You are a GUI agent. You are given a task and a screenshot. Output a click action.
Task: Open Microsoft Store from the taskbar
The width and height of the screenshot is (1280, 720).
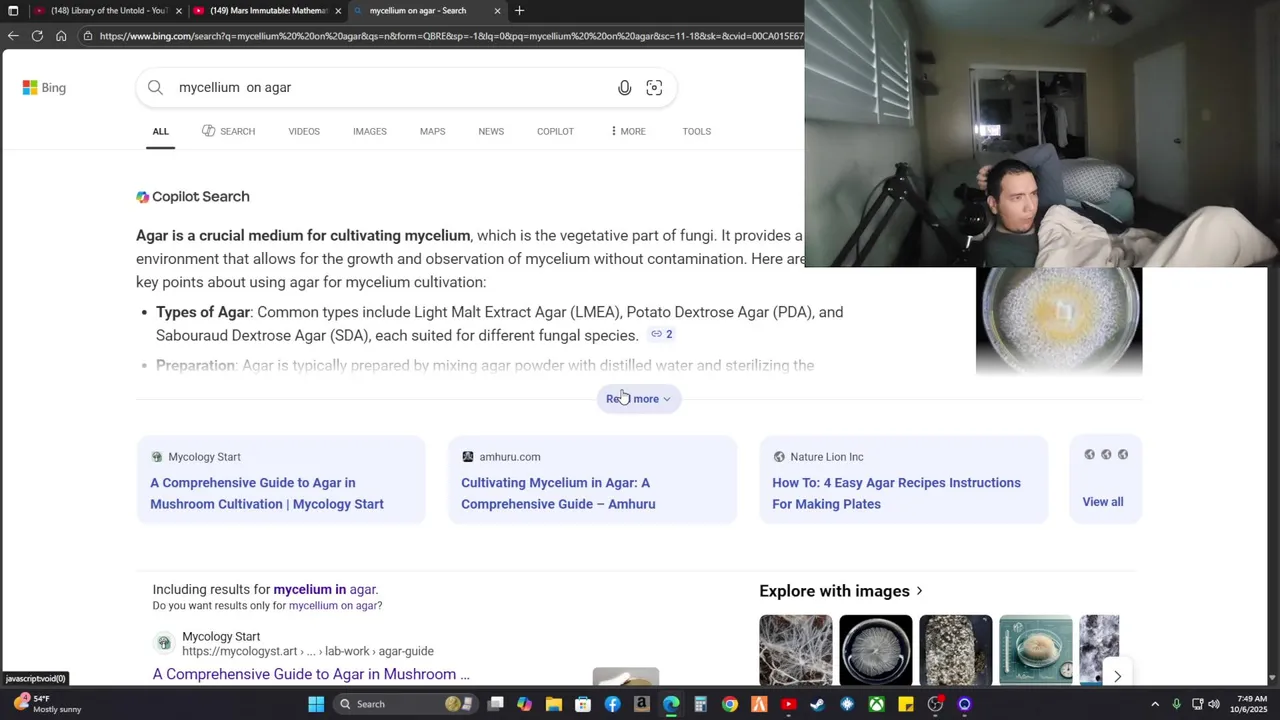[583, 704]
